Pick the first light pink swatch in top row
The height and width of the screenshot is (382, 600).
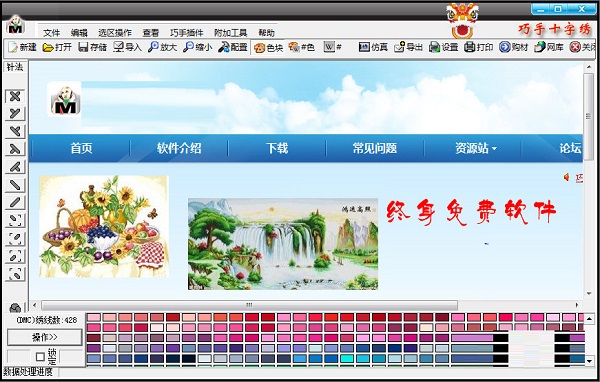(x=94, y=317)
